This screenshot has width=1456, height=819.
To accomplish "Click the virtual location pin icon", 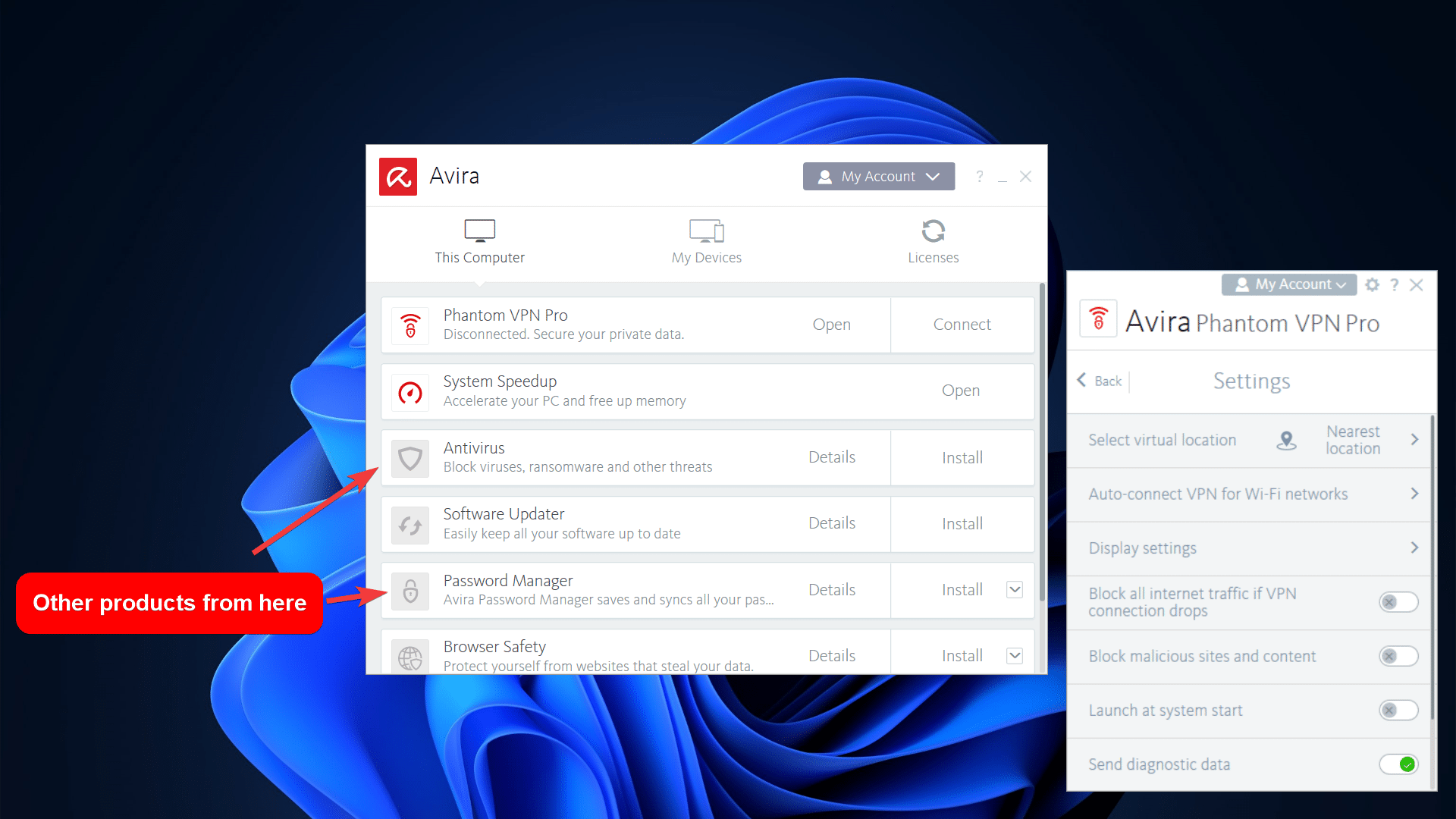I will pyautogui.click(x=1286, y=440).
